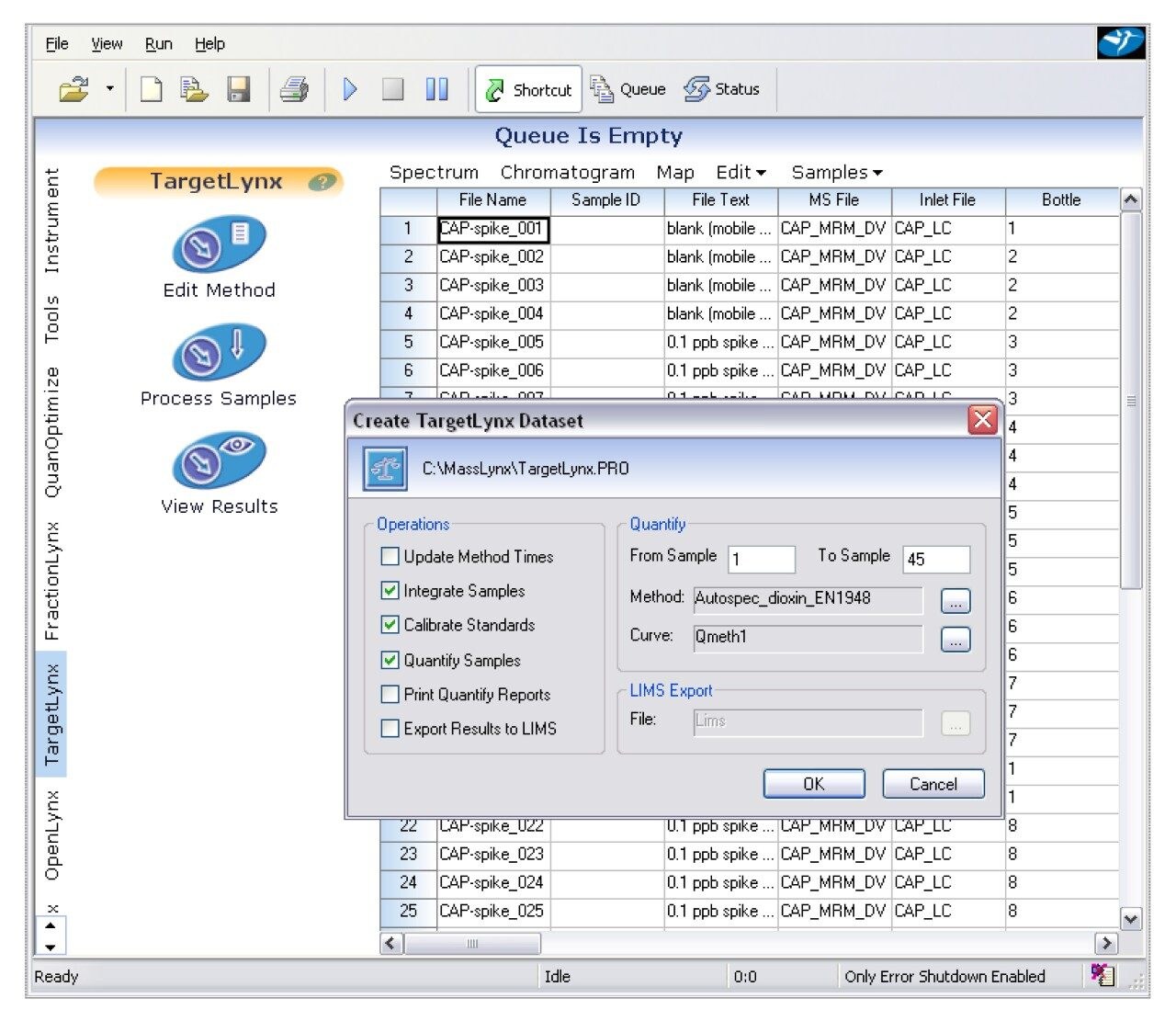The image size is (1176, 1021).
Task: Click the Shortcut toolbar icon
Action: pyautogui.click(x=527, y=89)
